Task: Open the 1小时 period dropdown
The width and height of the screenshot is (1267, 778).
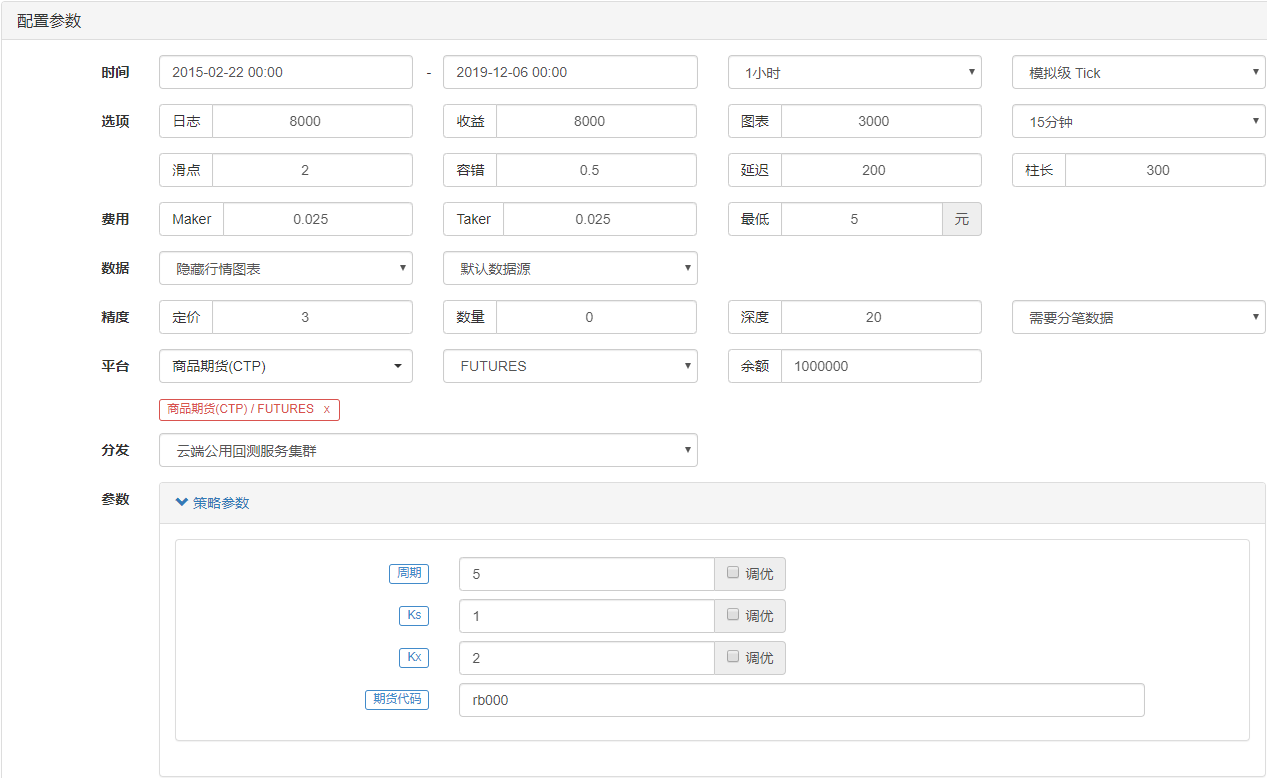Action: [854, 73]
